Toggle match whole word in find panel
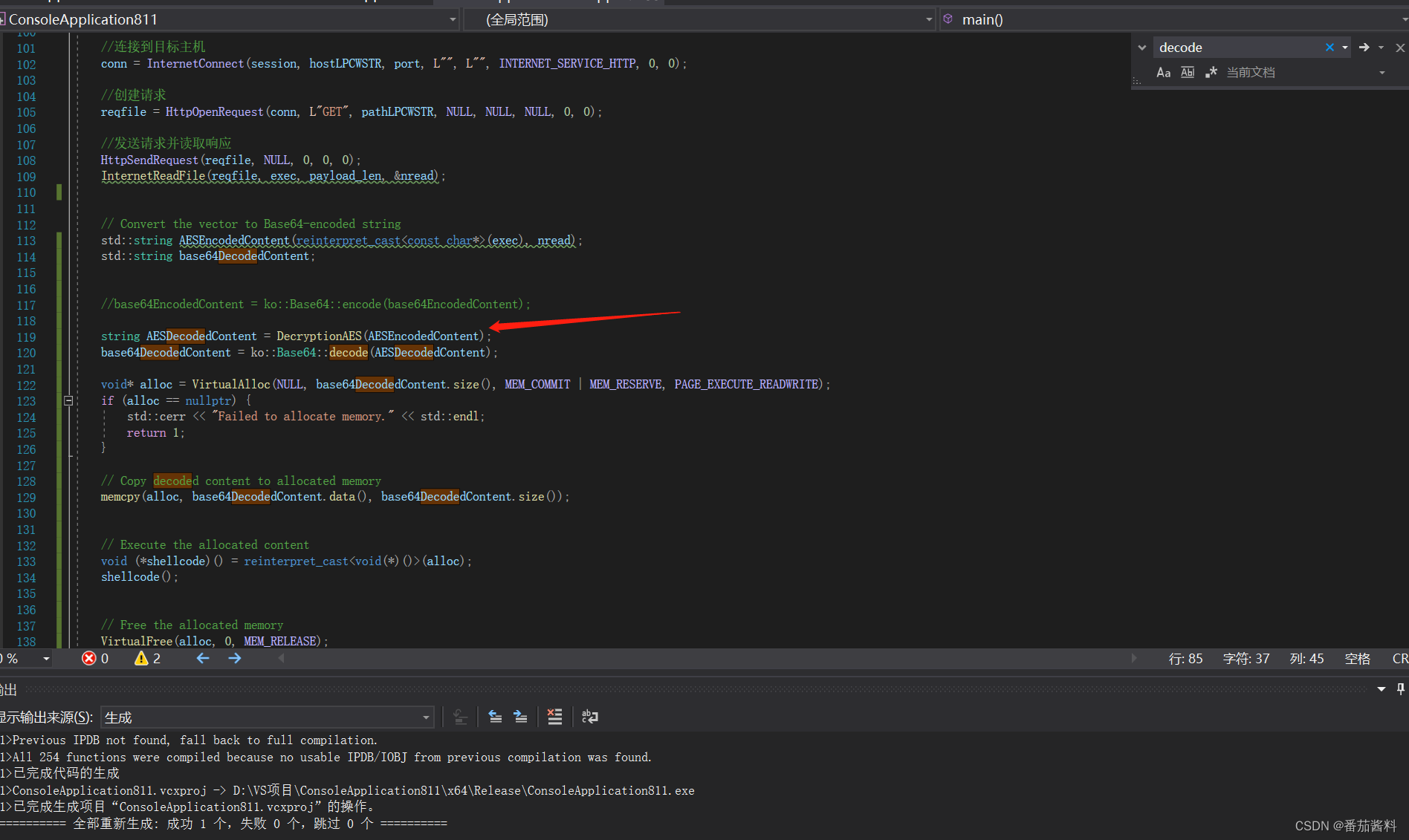1409x840 pixels. pyautogui.click(x=1188, y=72)
